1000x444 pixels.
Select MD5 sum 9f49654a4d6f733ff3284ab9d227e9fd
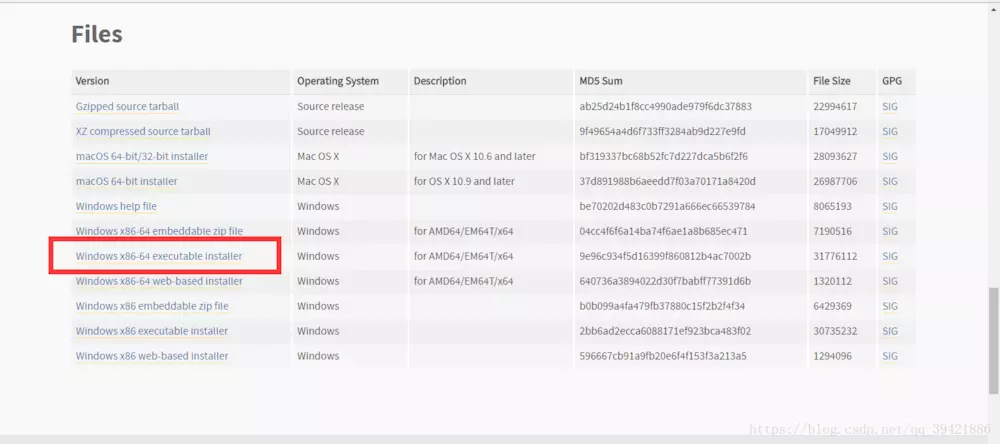(662, 131)
